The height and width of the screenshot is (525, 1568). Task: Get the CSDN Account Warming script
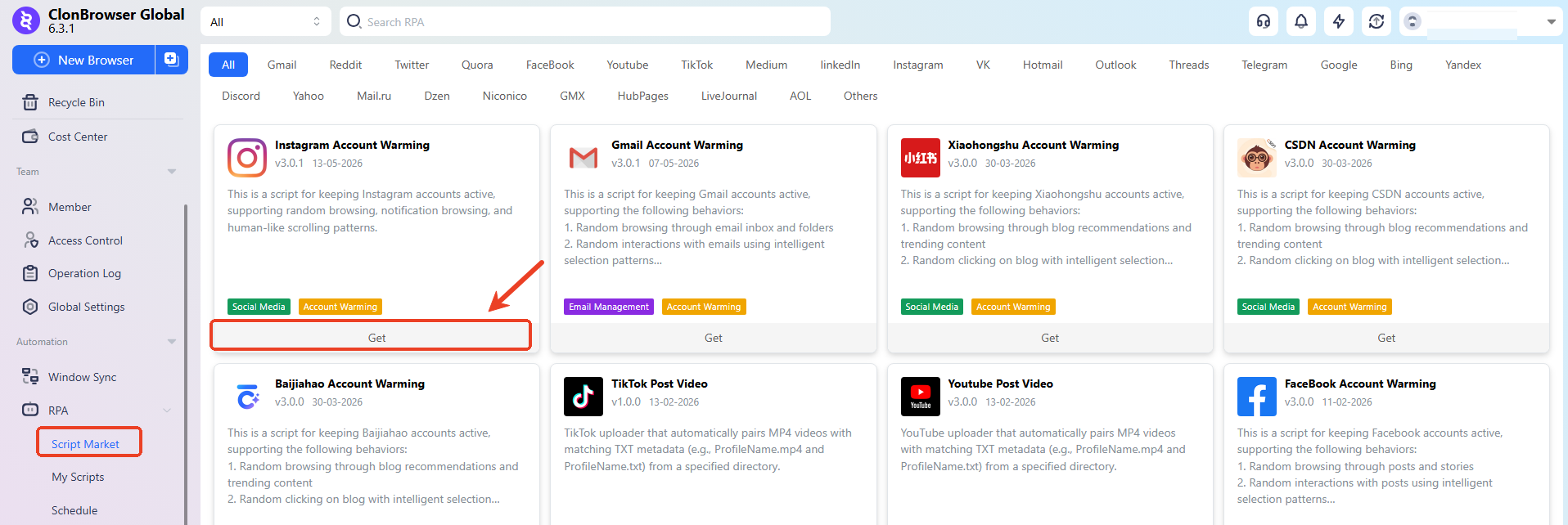(1386, 338)
